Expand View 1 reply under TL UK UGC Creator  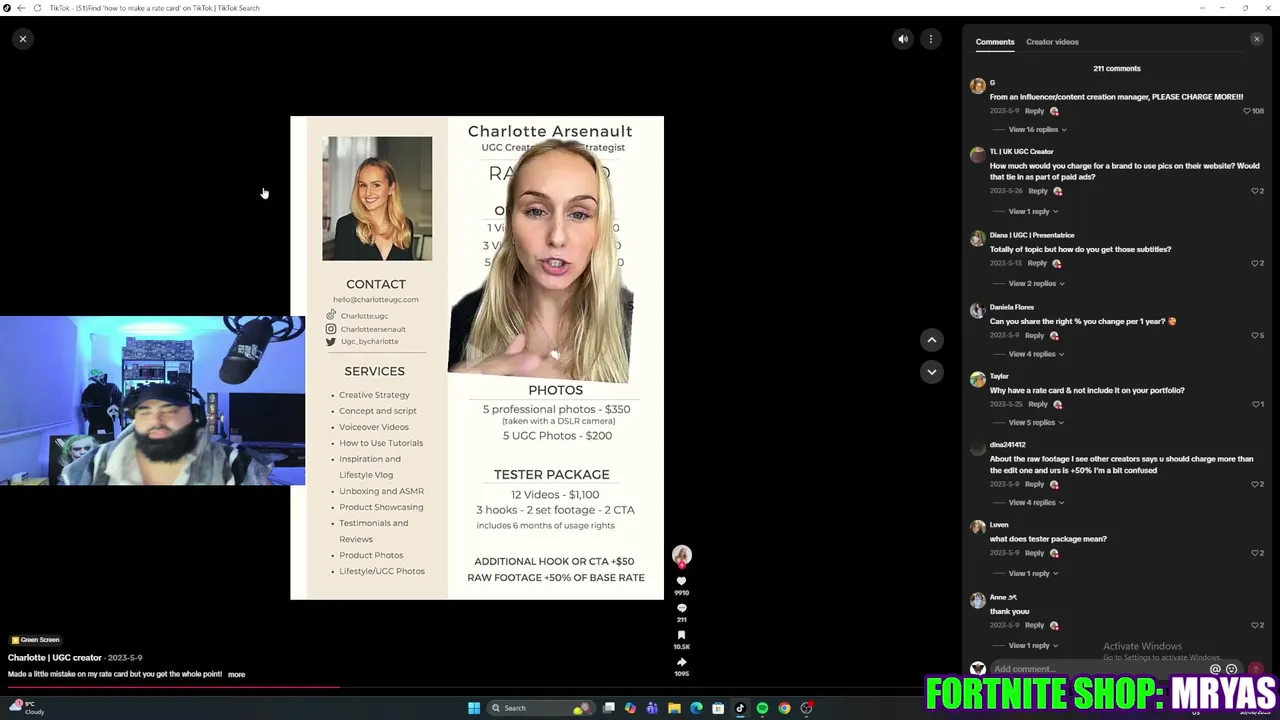tap(1033, 212)
